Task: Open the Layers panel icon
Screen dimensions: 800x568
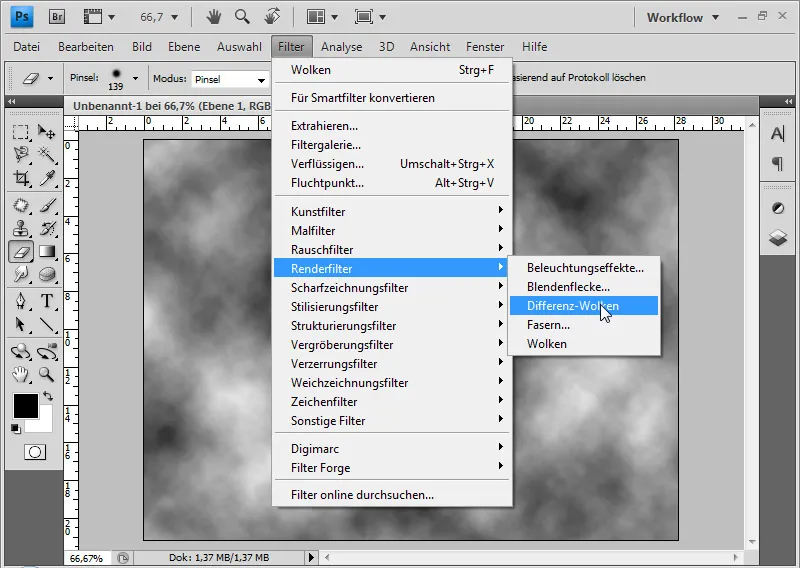Action: (x=778, y=237)
